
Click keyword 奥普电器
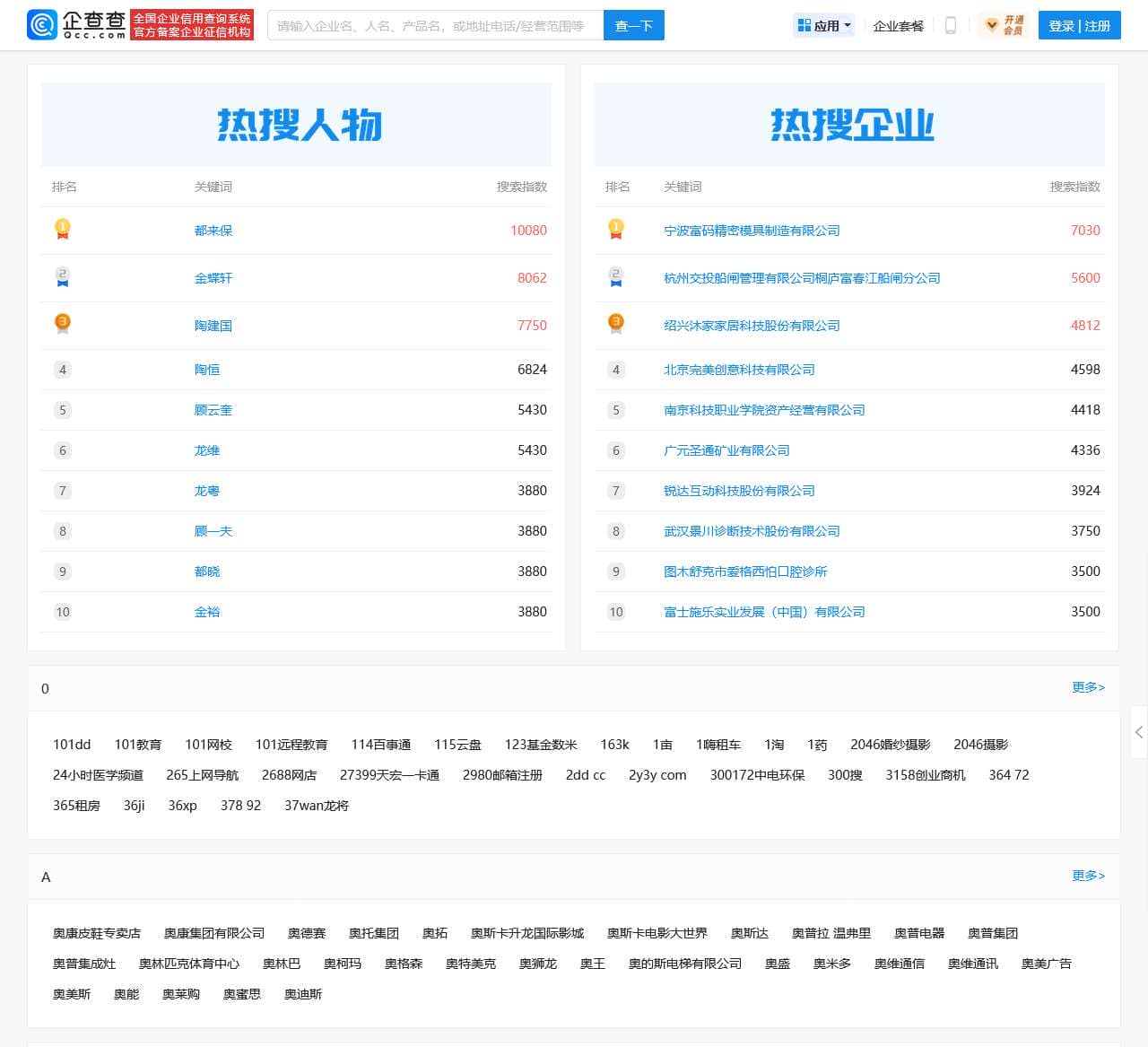click(919, 933)
